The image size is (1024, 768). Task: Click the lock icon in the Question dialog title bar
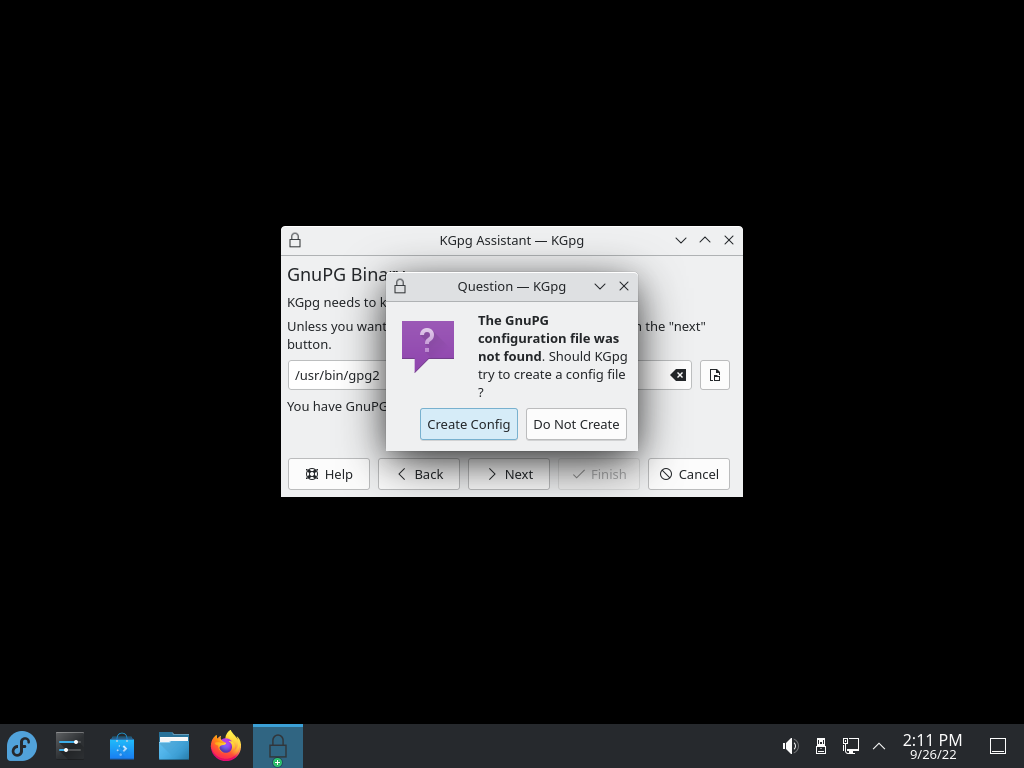tap(400, 286)
